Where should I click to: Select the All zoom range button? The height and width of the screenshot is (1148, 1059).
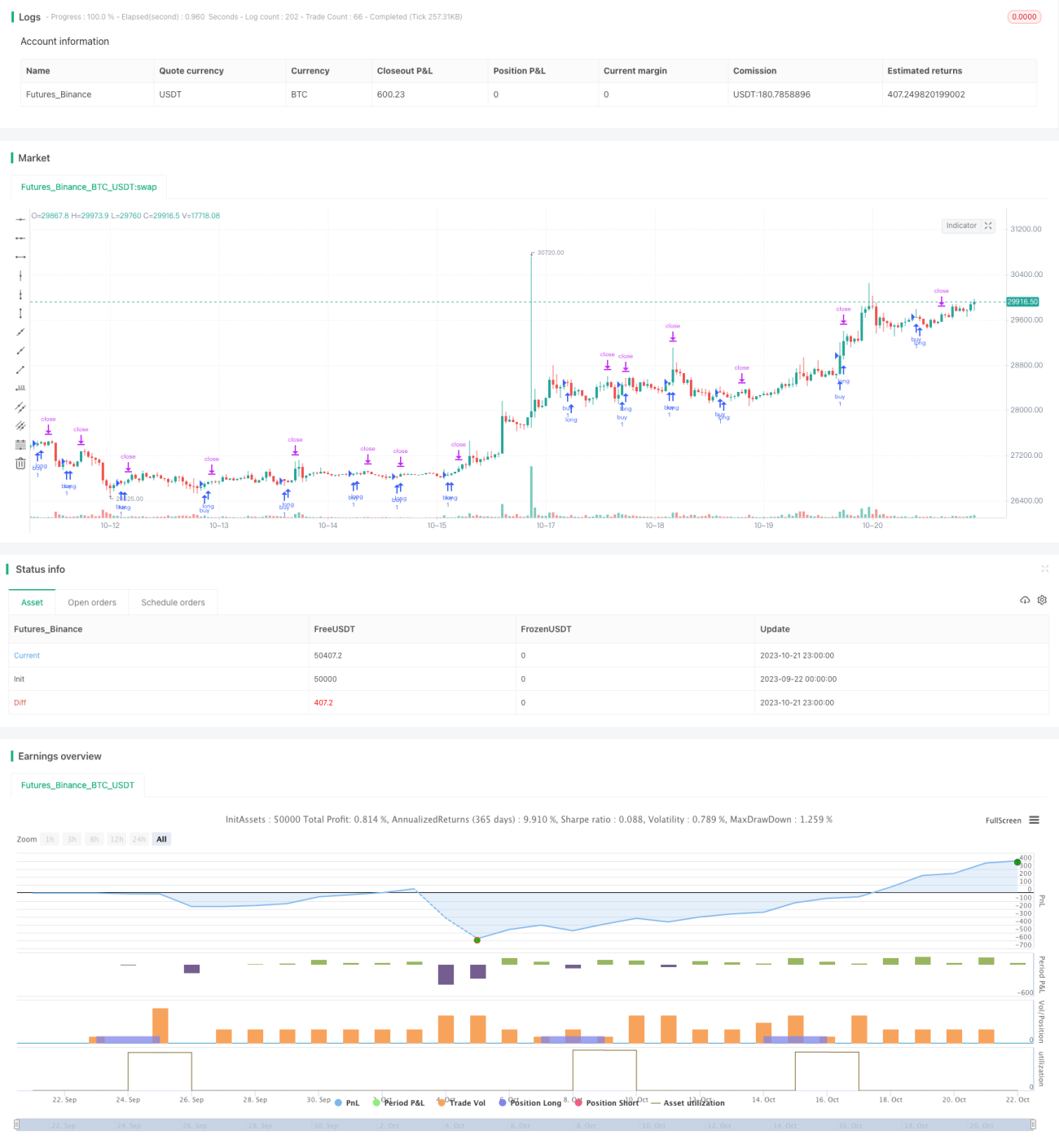click(x=161, y=839)
